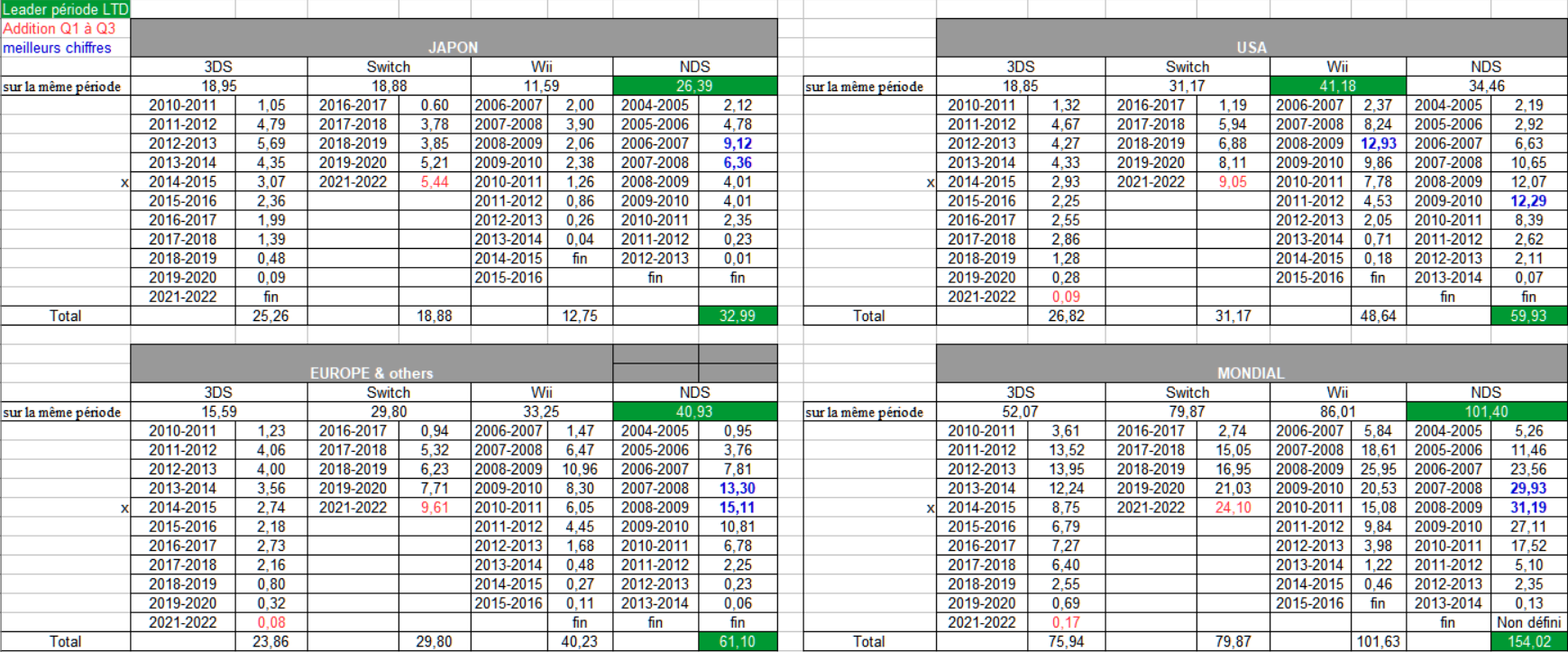Select value 13,52 in Mondial 3DS
Viewport: 1568px width, 652px height.
(1066, 450)
